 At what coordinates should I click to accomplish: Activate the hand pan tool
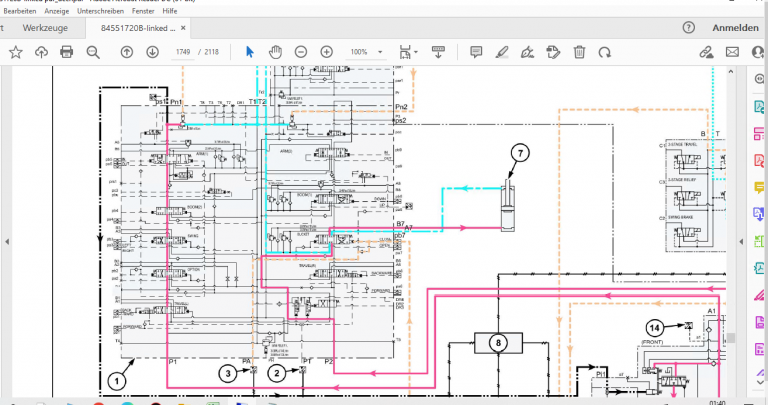(275, 52)
